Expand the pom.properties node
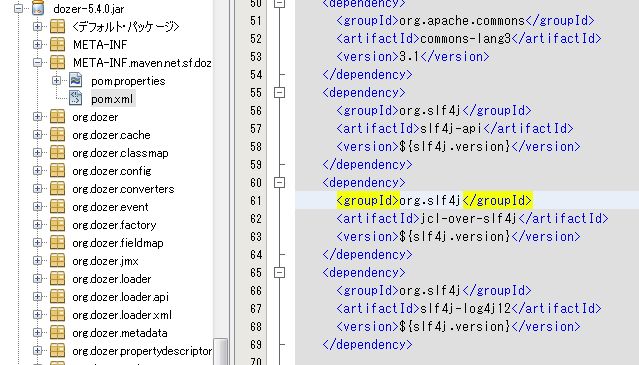The image size is (639, 365). coord(57,81)
